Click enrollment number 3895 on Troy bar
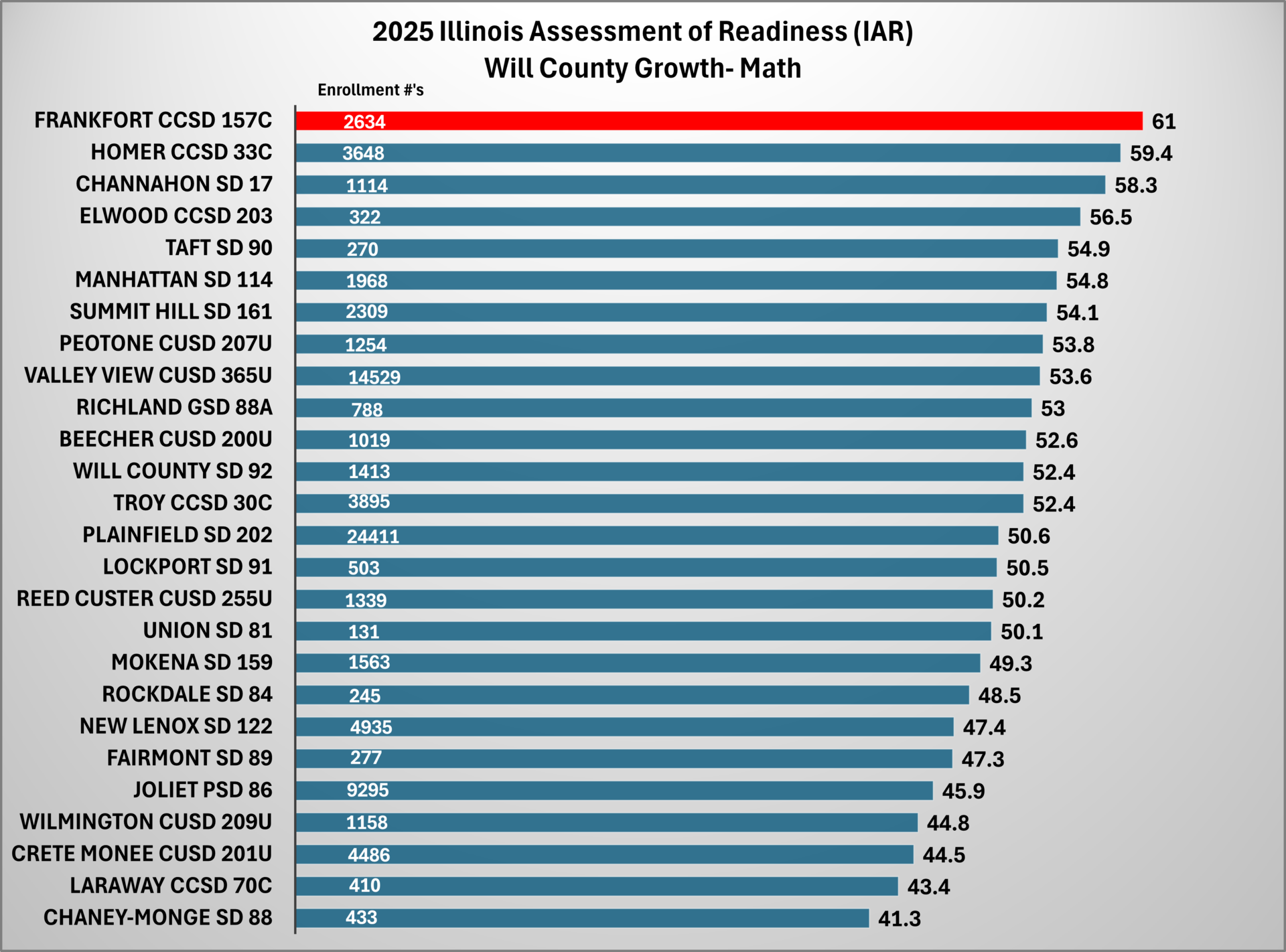Viewport: 1286px width, 952px height. (x=369, y=501)
